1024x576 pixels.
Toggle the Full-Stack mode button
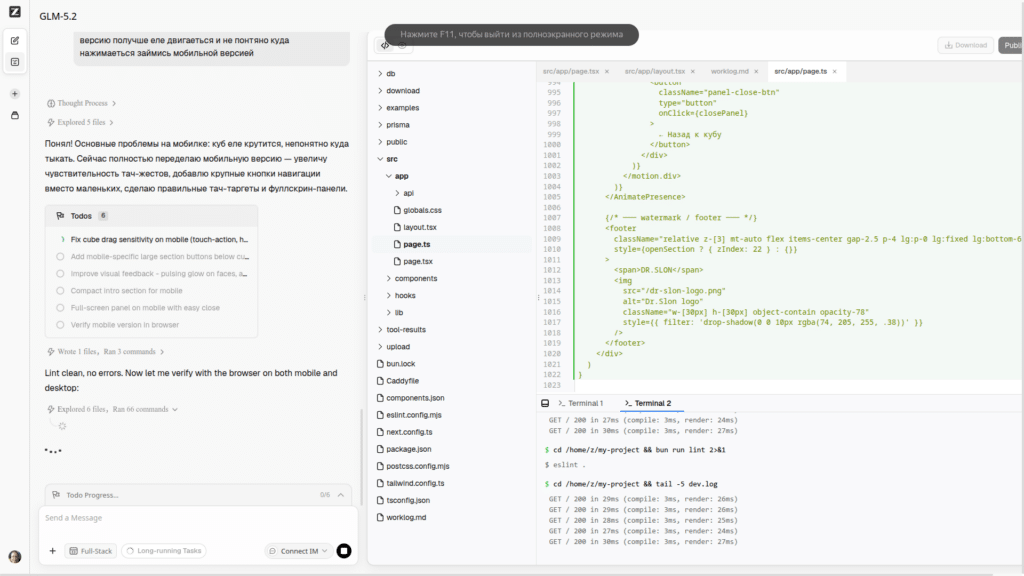(91, 551)
